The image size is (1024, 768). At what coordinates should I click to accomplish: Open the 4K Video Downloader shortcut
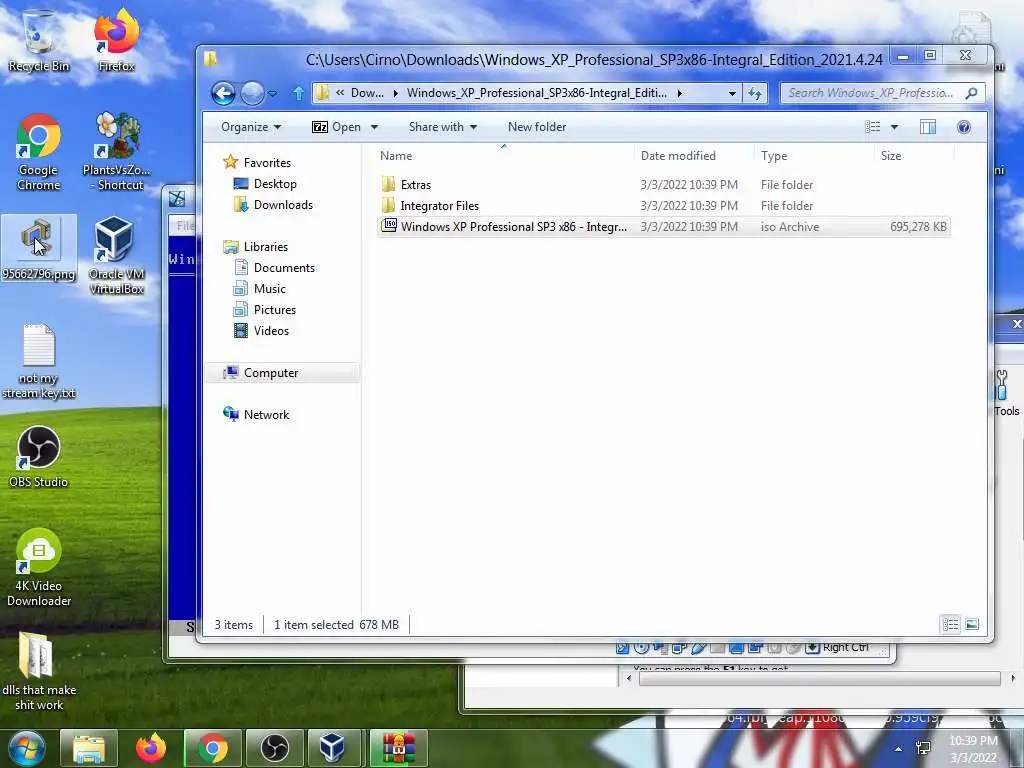(39, 568)
